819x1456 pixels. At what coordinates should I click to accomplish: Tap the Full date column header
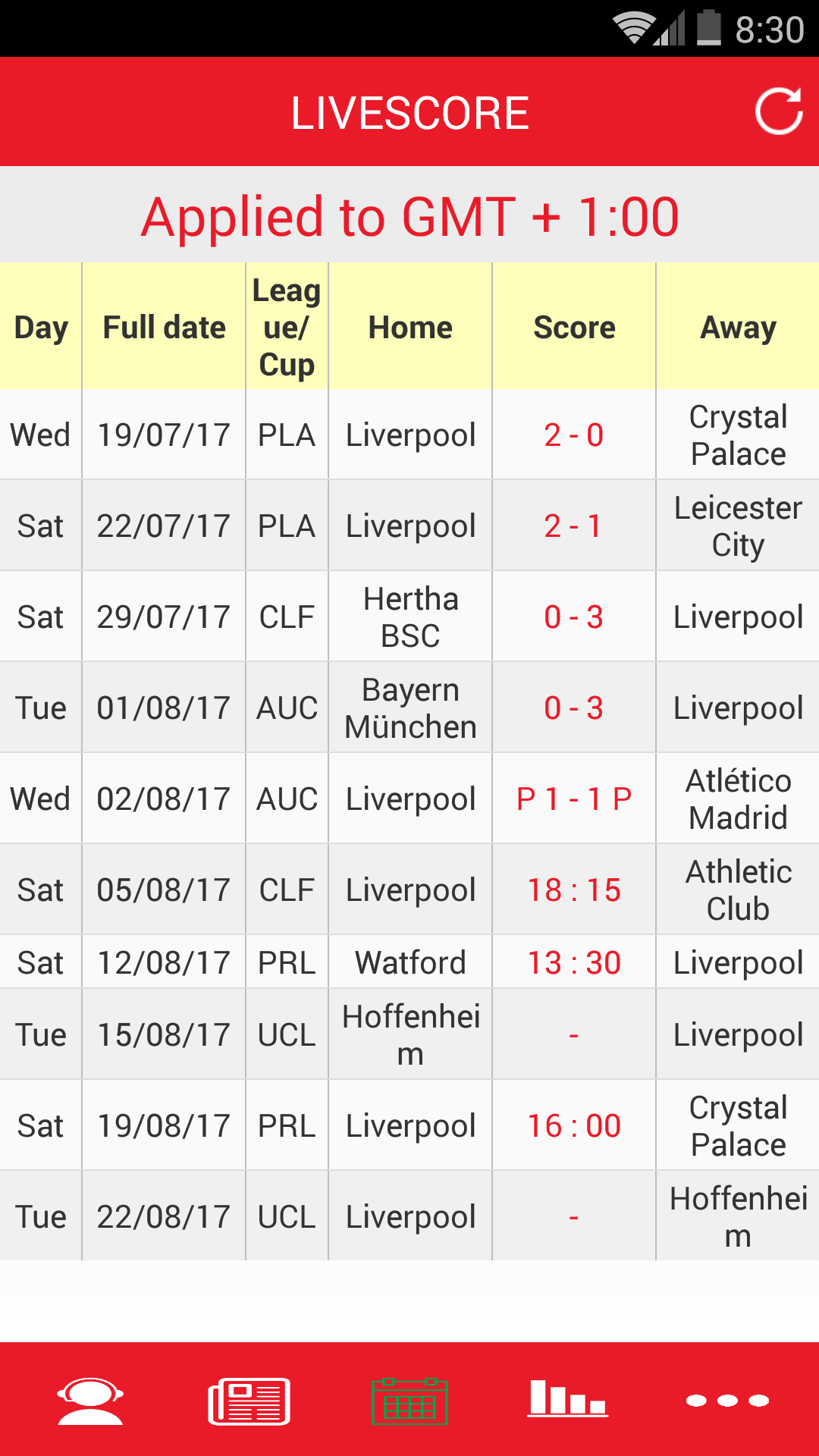[x=164, y=328]
